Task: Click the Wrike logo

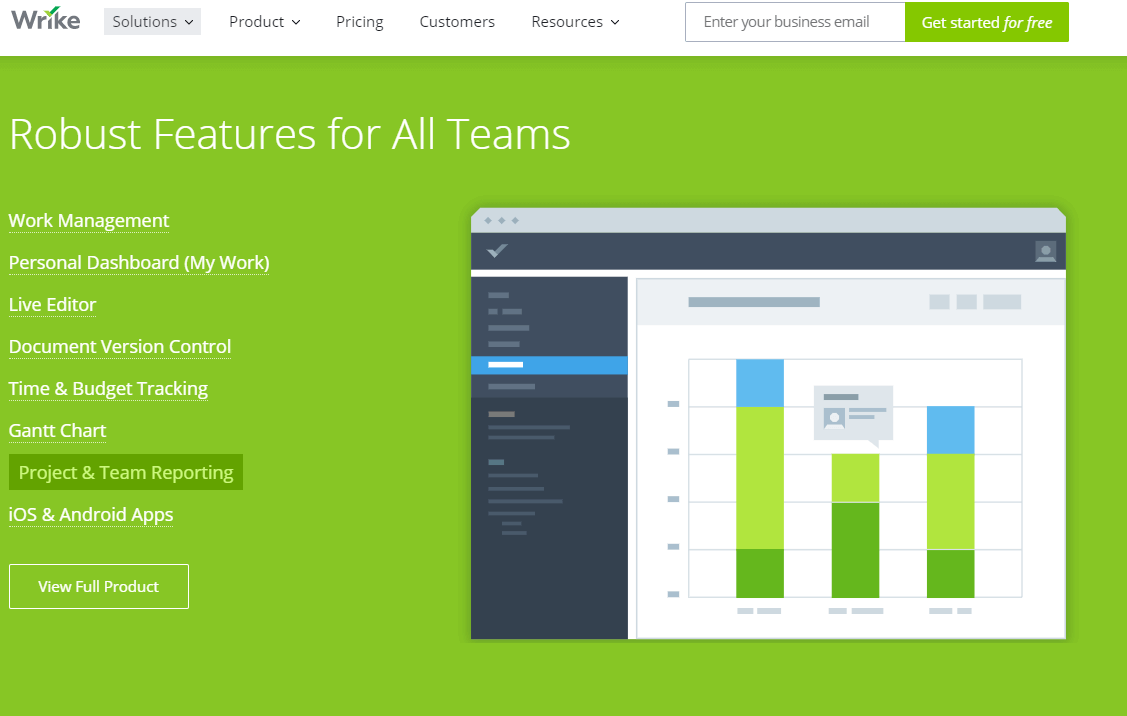Action: click(44, 18)
